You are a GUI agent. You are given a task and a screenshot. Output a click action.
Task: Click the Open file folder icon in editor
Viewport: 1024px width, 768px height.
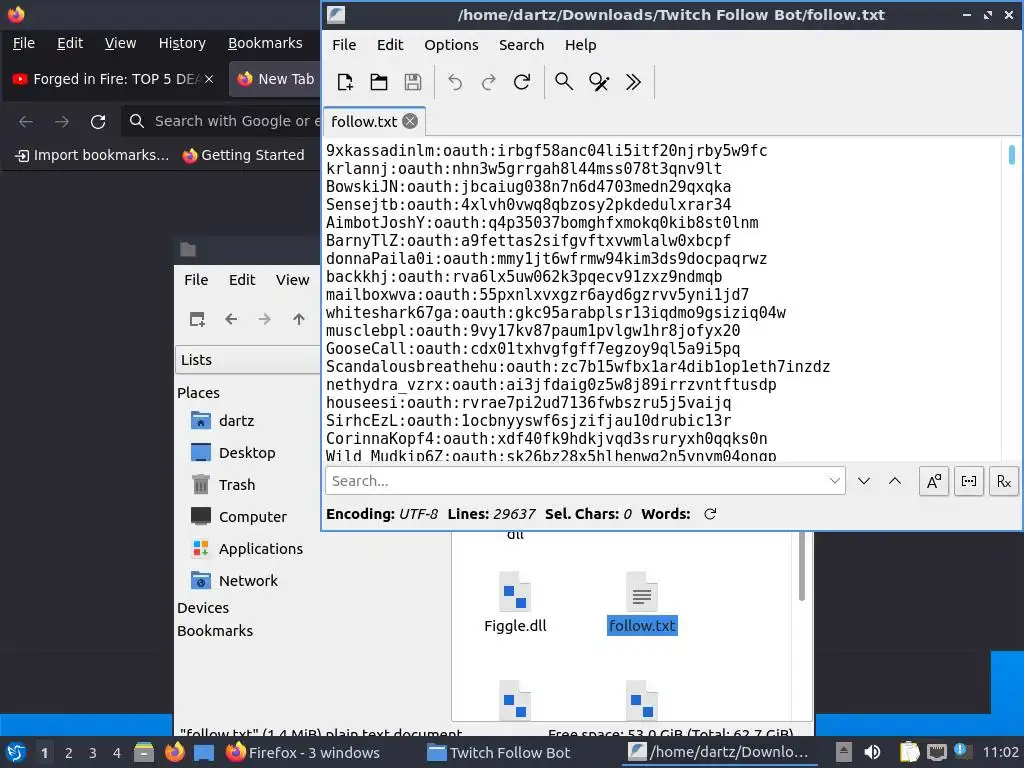[379, 82]
